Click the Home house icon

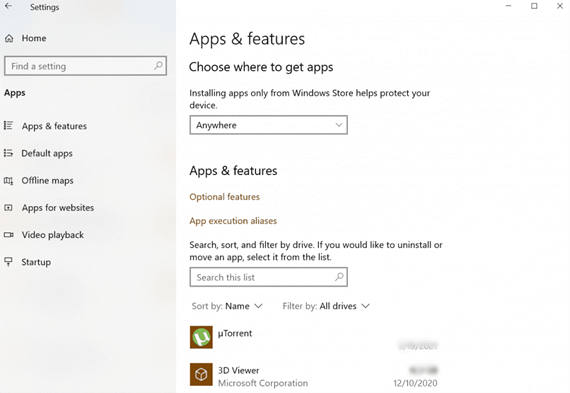[9, 38]
